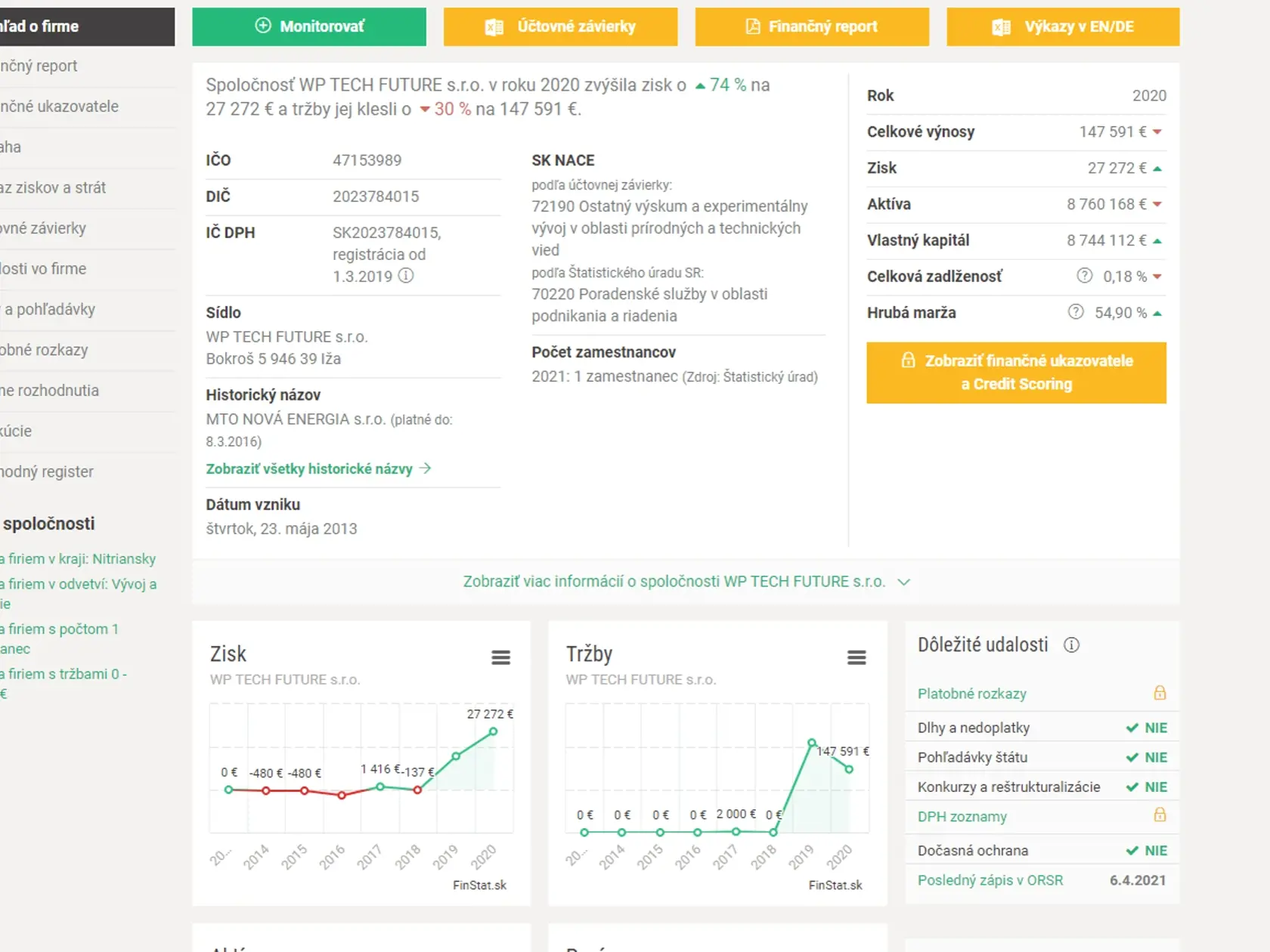Click info icon next to Dôležité udalosti

[1071, 644]
